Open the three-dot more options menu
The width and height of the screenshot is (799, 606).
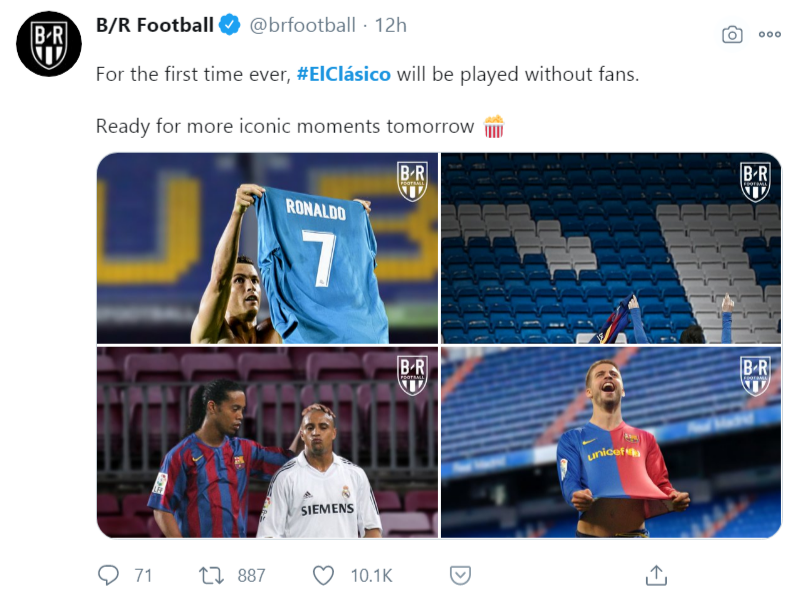click(769, 34)
